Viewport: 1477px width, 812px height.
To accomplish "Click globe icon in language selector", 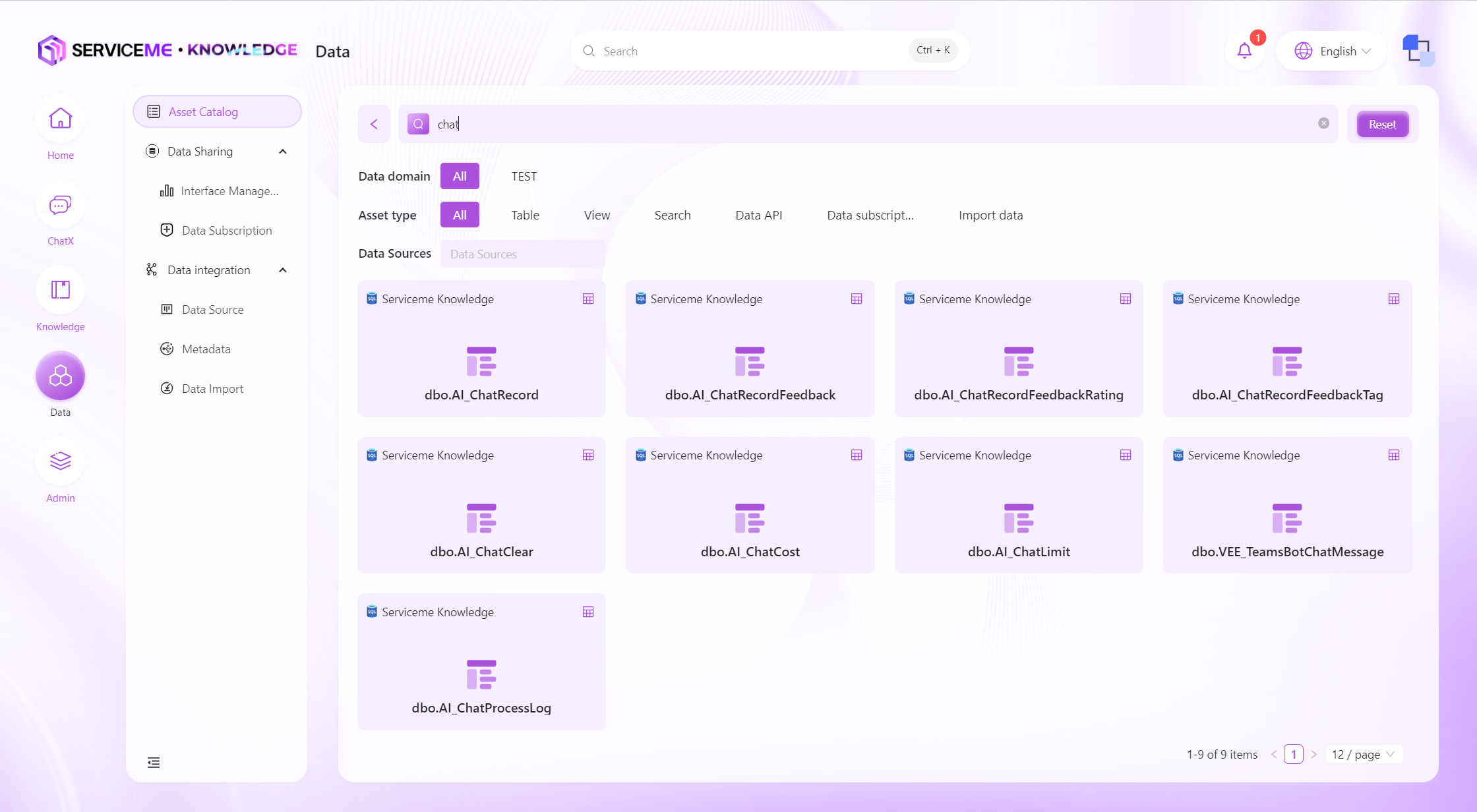I will point(1303,51).
